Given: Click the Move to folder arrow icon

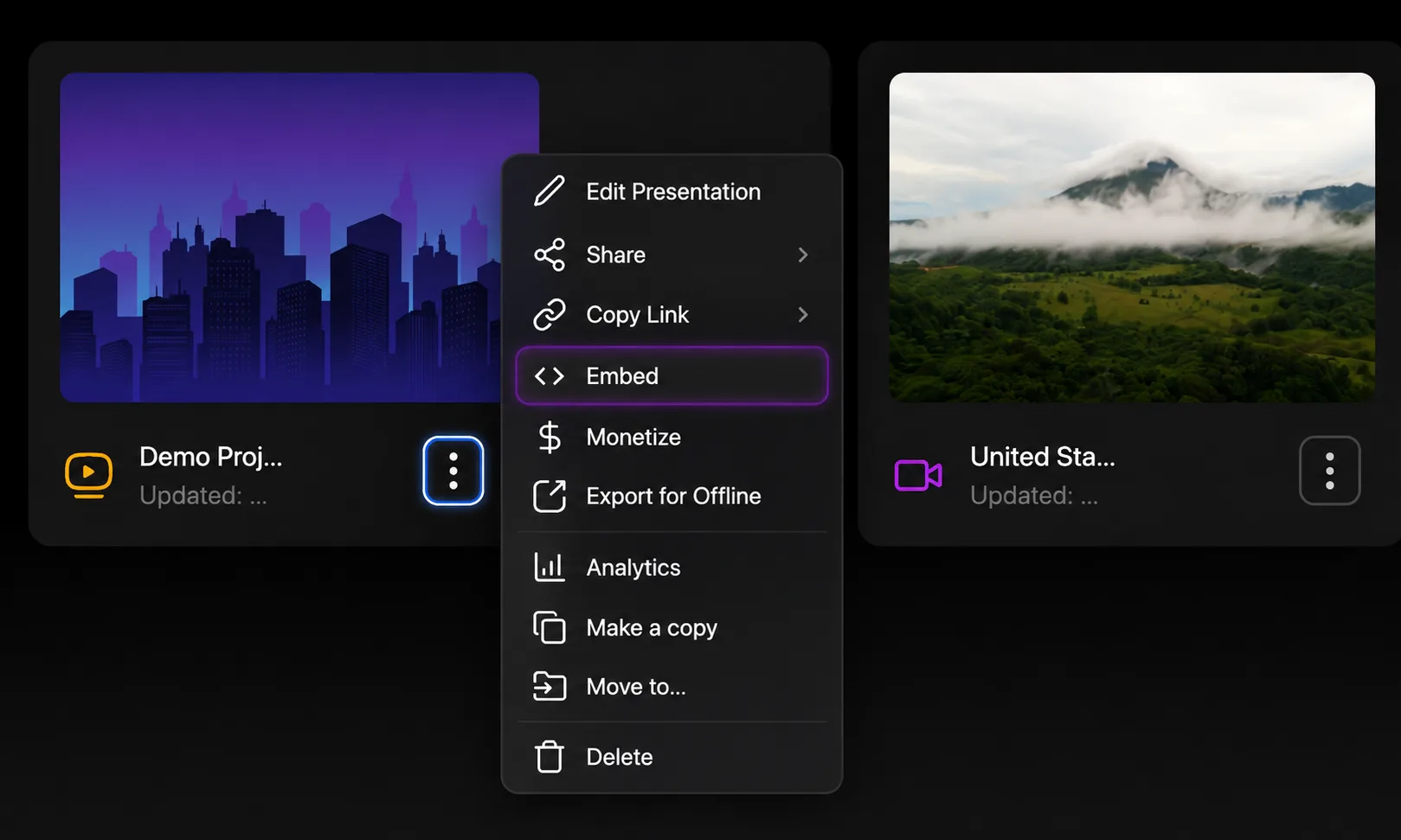Looking at the screenshot, I should [549, 686].
